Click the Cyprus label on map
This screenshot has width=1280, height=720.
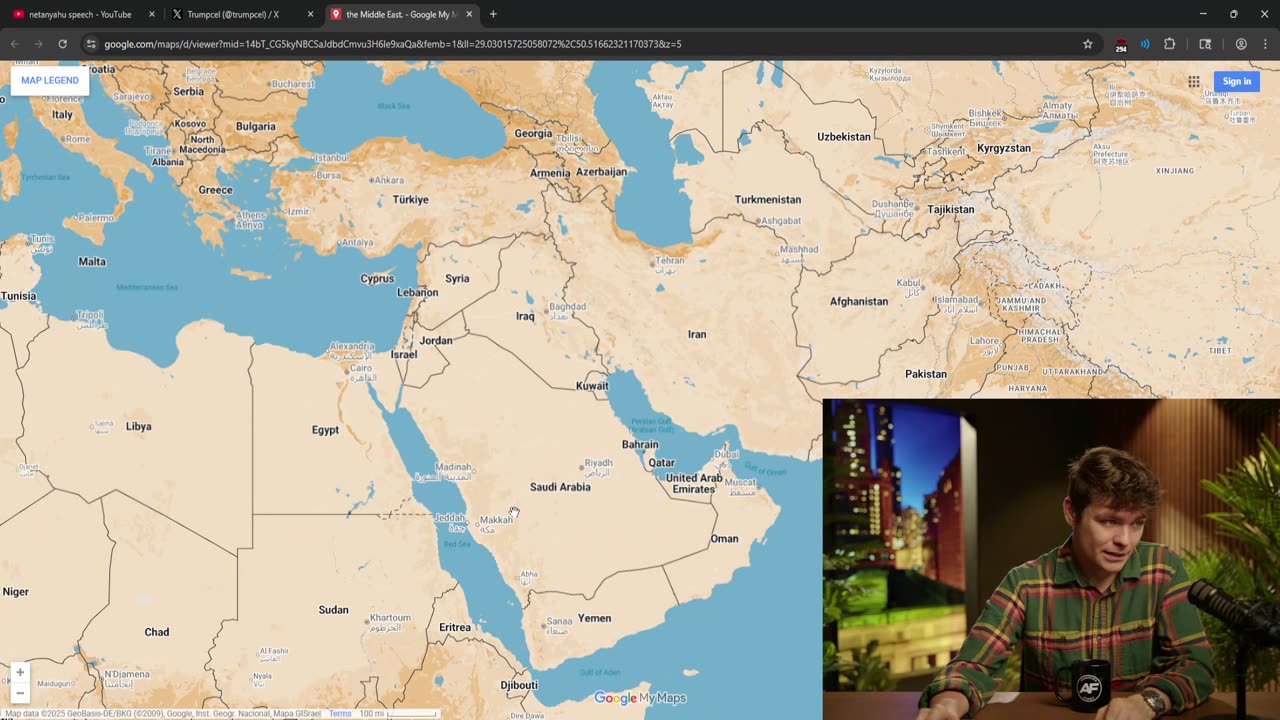[x=377, y=279]
